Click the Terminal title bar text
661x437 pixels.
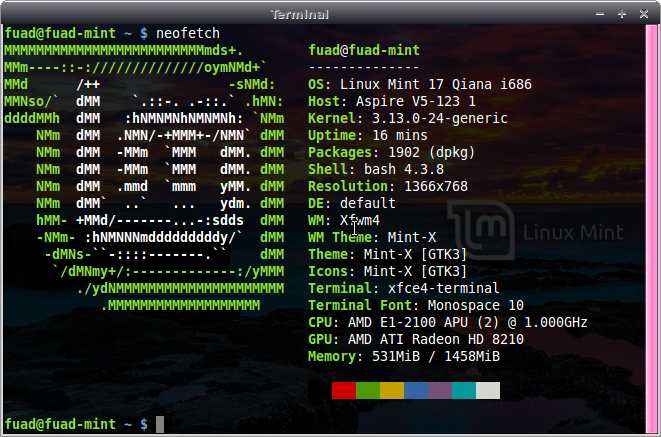[x=300, y=15]
